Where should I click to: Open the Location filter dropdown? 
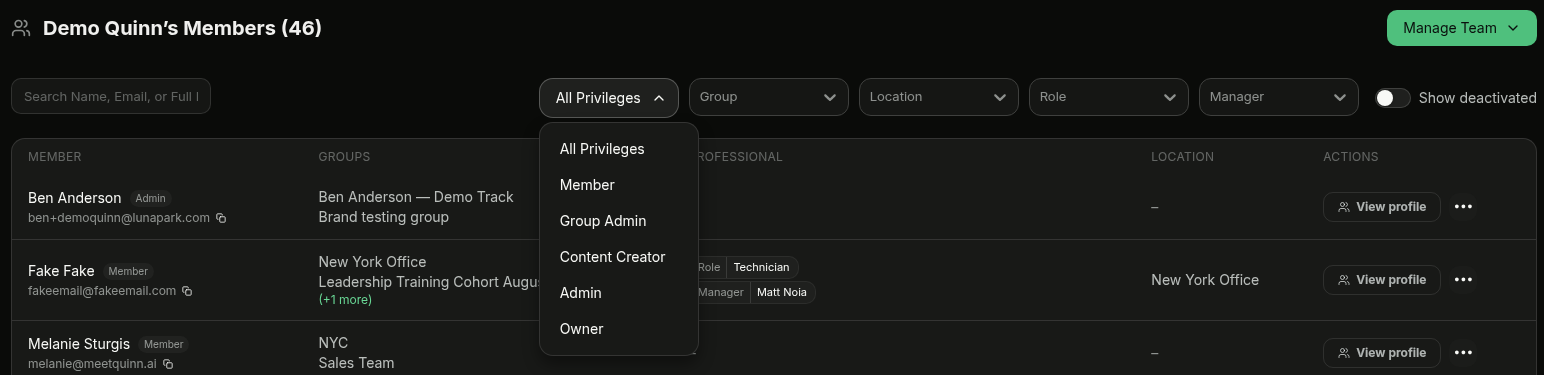[939, 97]
